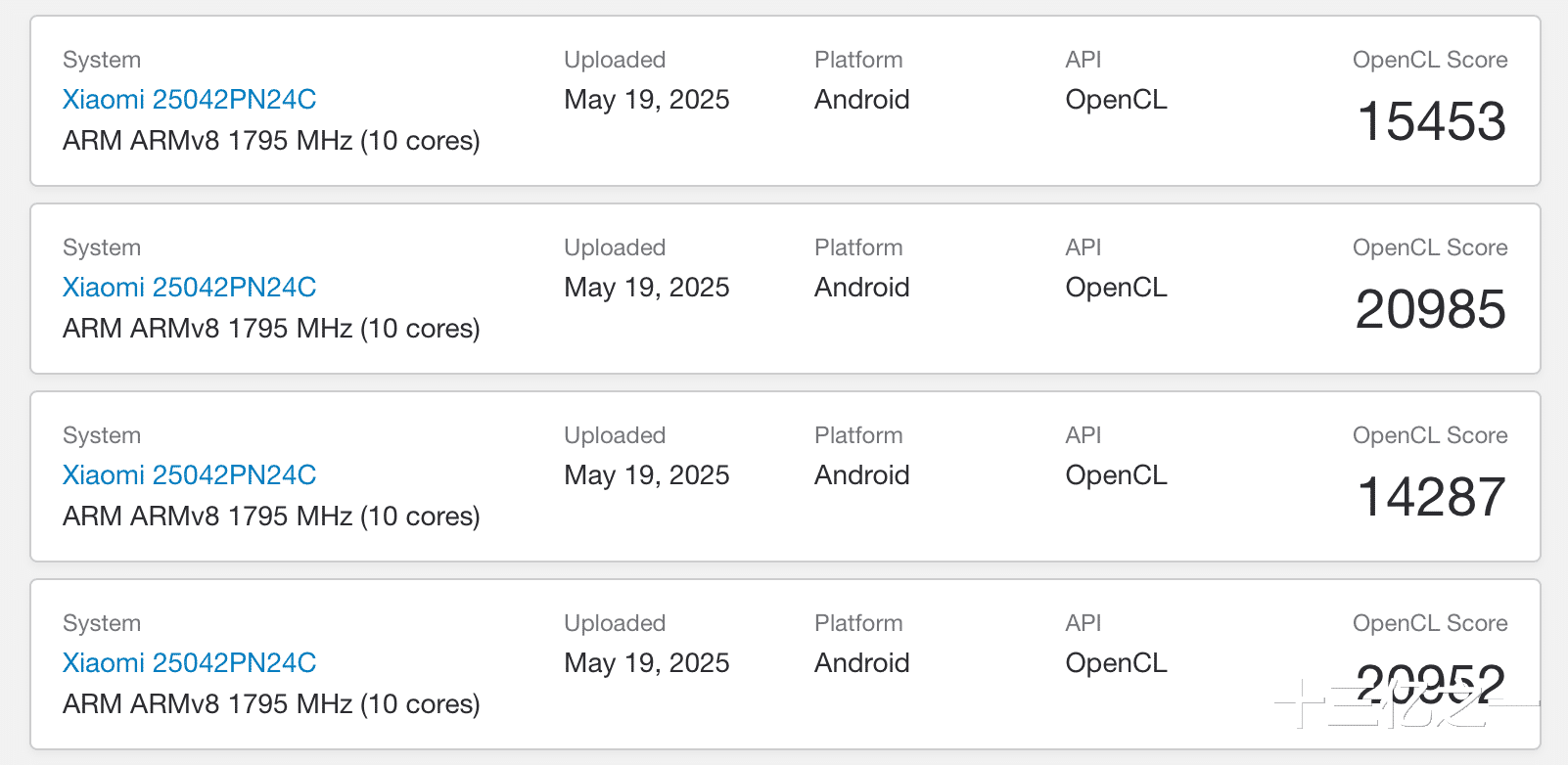Open the Xiaomi 25042PN24C link in bottom card
This screenshot has height=765, width=1568.
point(189,663)
